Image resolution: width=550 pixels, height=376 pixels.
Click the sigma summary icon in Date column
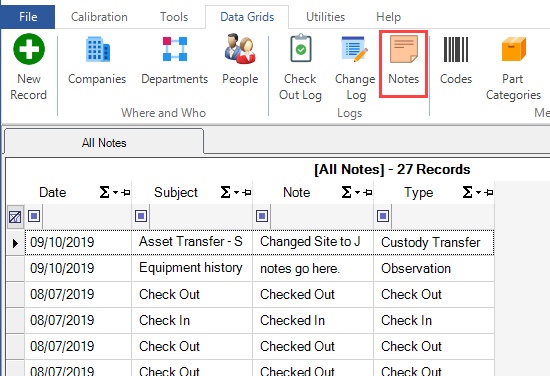pyautogui.click(x=104, y=192)
